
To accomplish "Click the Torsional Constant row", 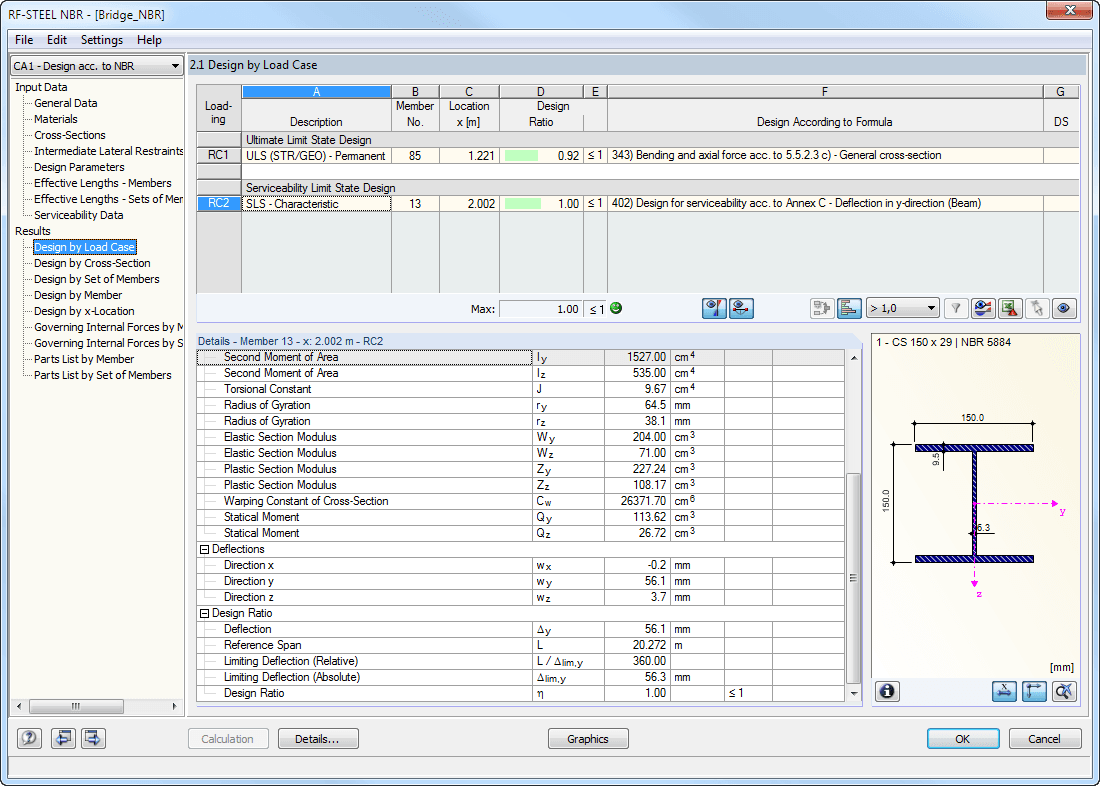I will point(521,389).
